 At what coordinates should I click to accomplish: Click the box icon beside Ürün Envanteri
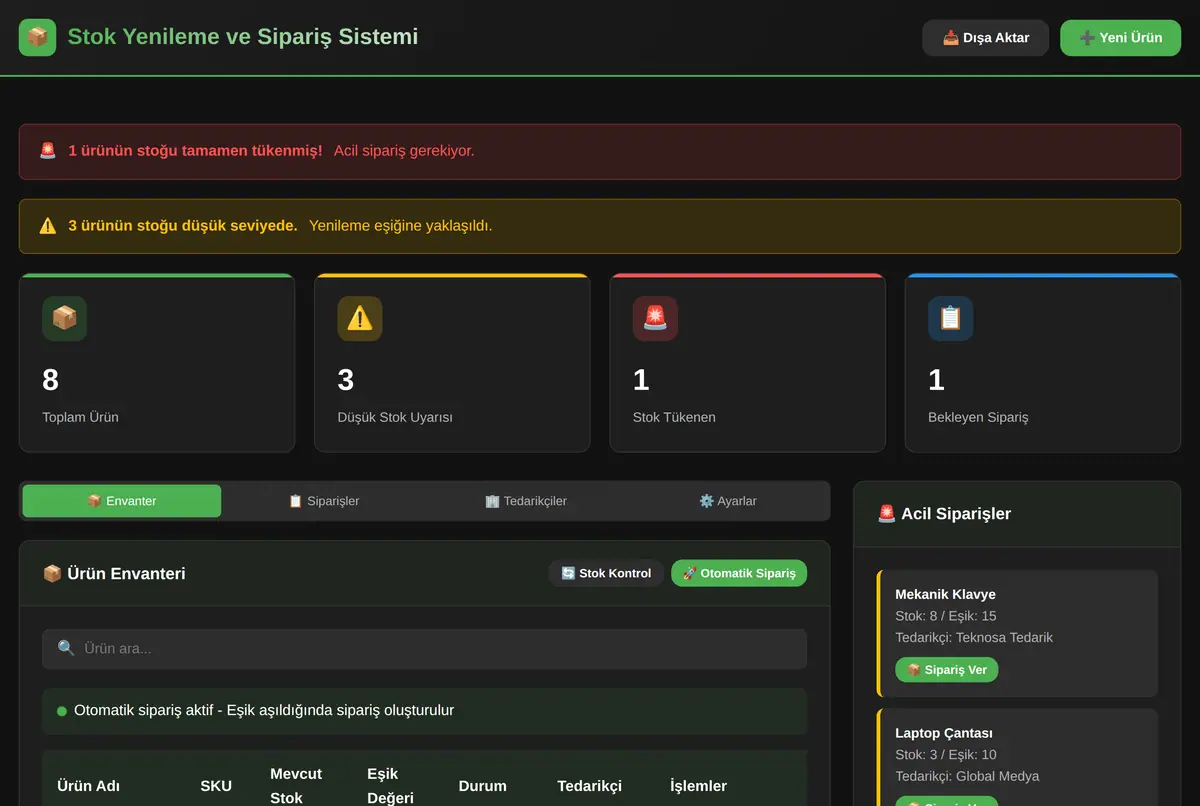(x=52, y=574)
